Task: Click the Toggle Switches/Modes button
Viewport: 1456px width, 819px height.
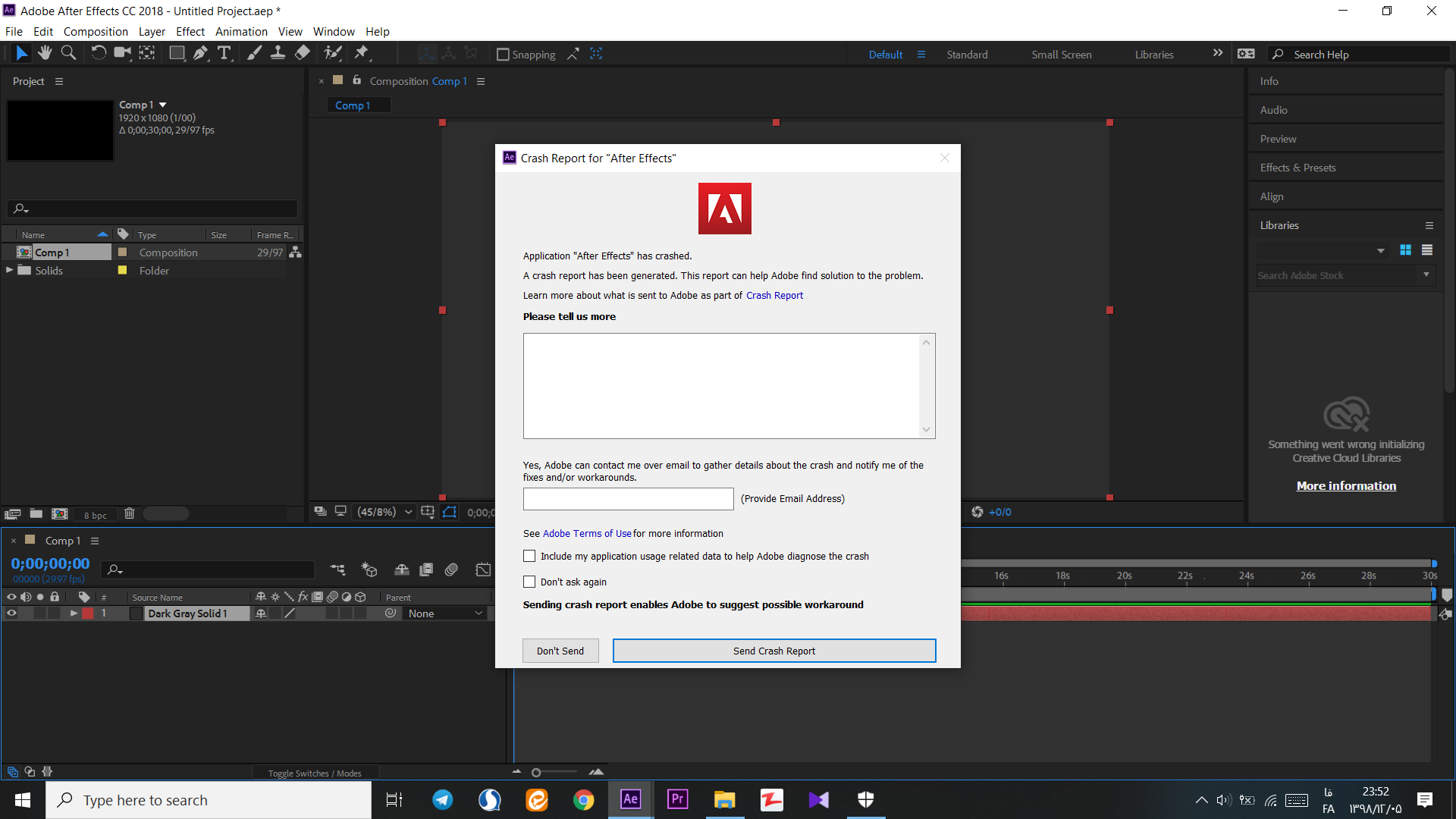Action: (x=314, y=772)
